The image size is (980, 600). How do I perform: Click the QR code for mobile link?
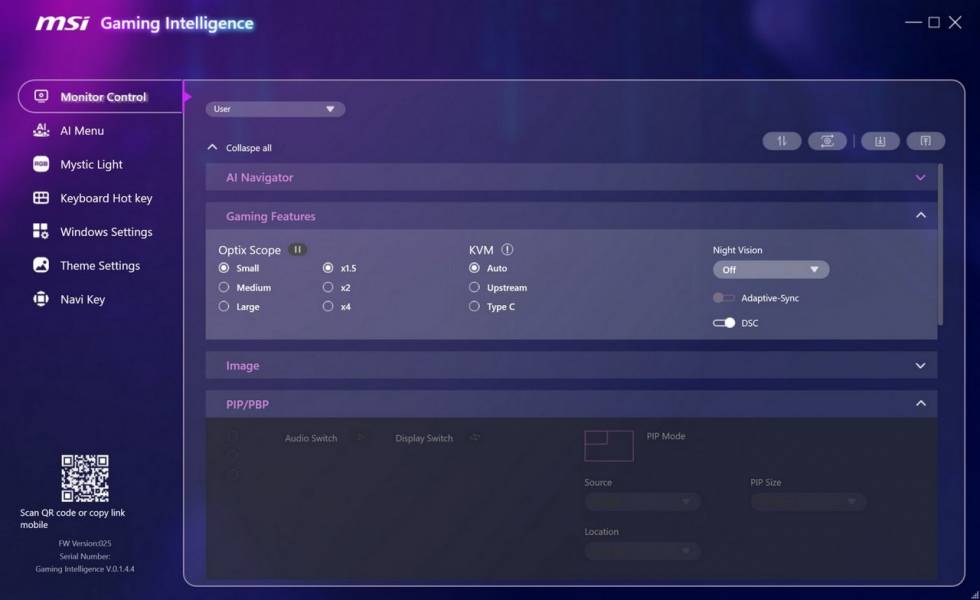84,478
